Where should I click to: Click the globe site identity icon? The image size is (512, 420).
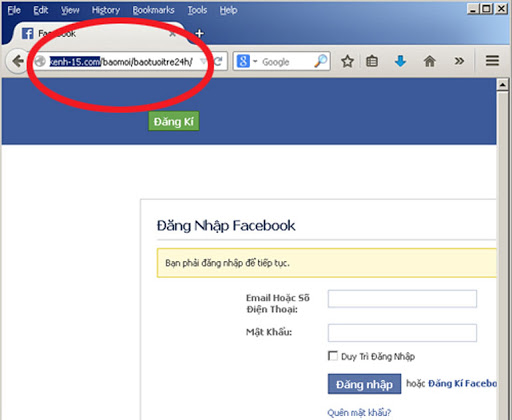(x=40, y=61)
